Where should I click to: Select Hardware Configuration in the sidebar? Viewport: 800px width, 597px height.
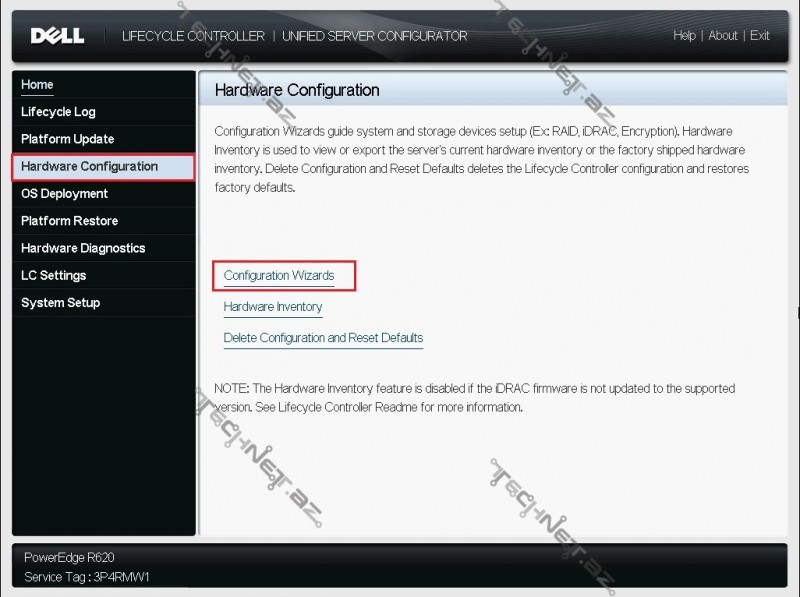click(x=89, y=167)
